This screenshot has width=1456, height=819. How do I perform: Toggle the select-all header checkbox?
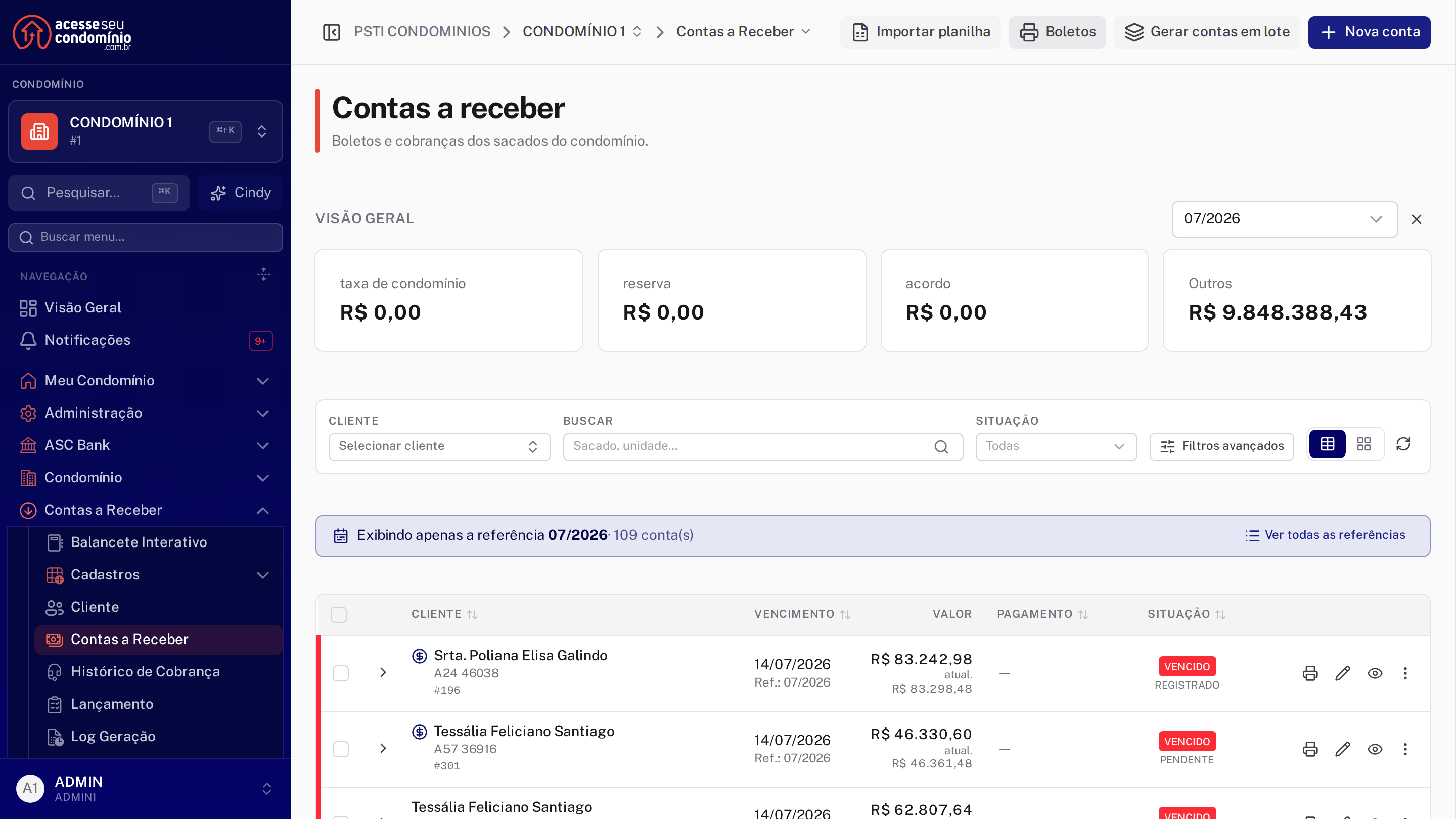339,614
